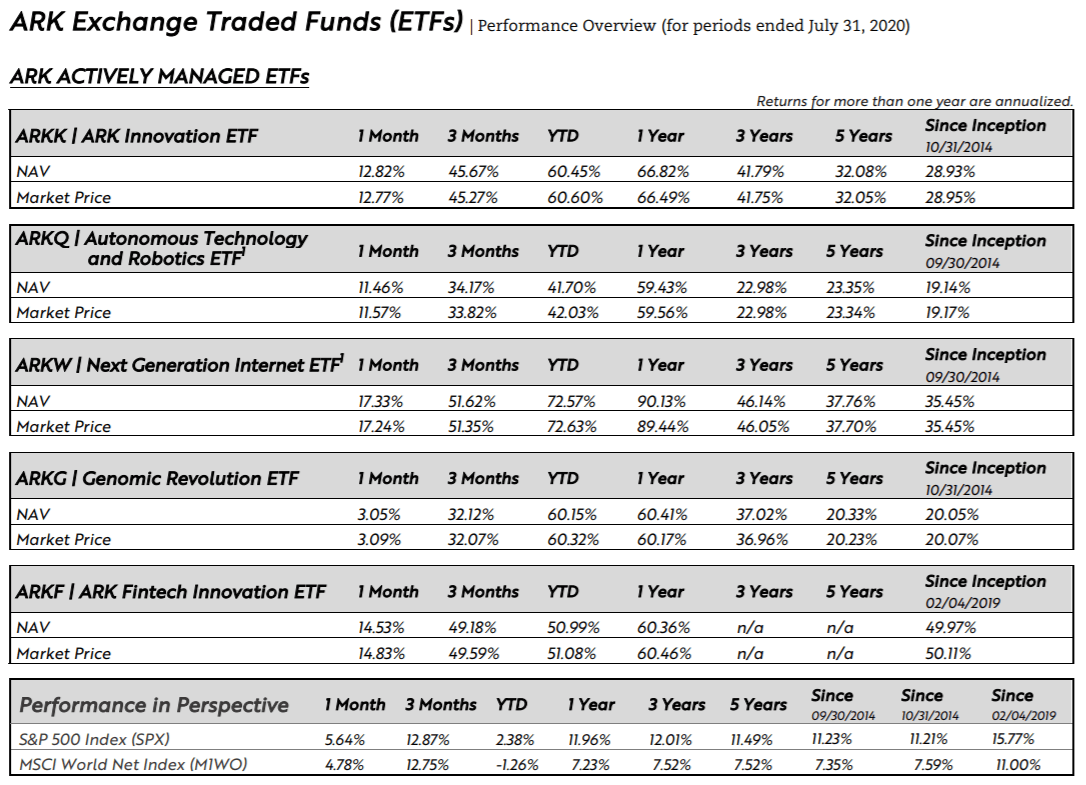Screen dimensions: 1086x785
Task: Click the annualized returns note text
Action: [x=914, y=101]
